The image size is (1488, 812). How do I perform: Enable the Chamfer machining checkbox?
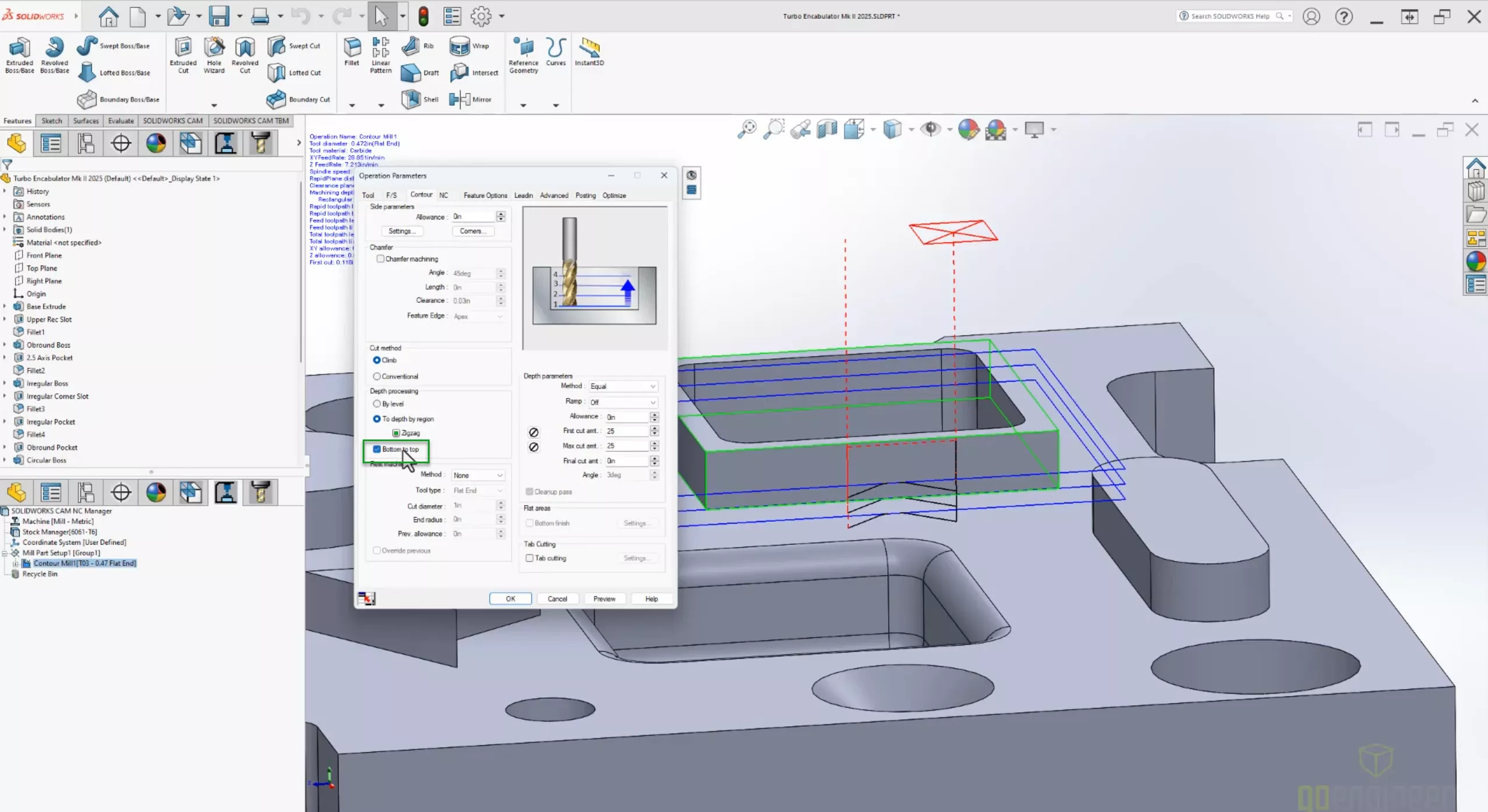(380, 258)
